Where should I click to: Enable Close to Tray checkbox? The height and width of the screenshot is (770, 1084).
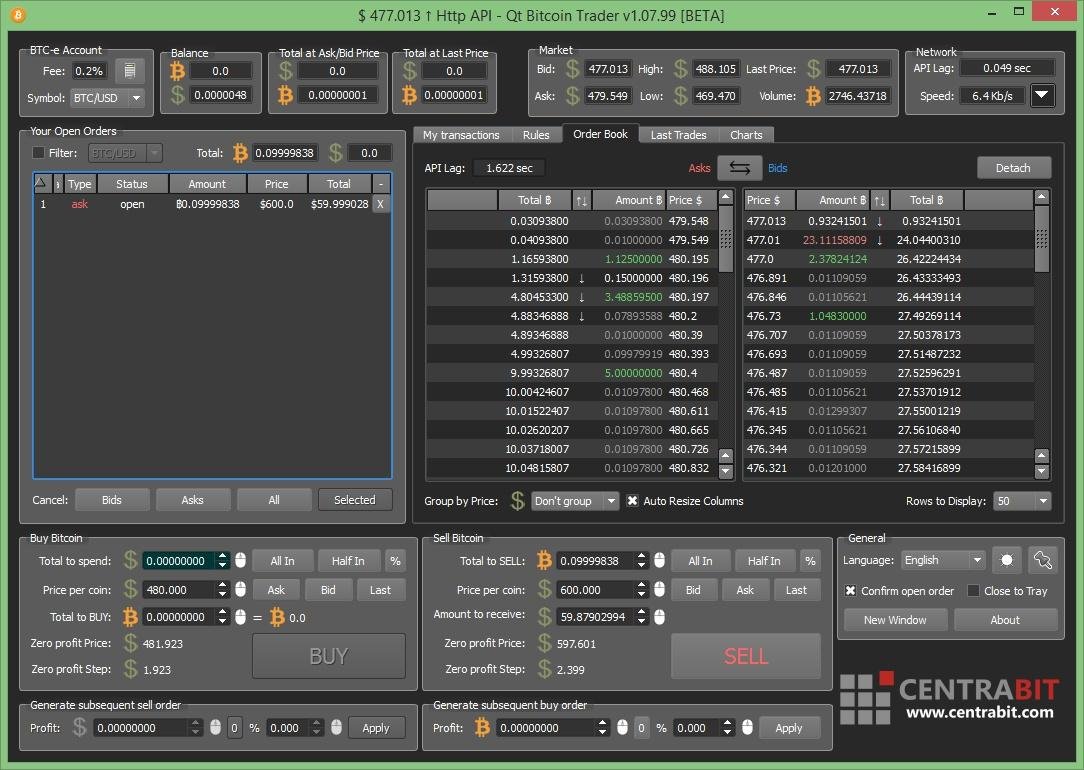click(973, 591)
